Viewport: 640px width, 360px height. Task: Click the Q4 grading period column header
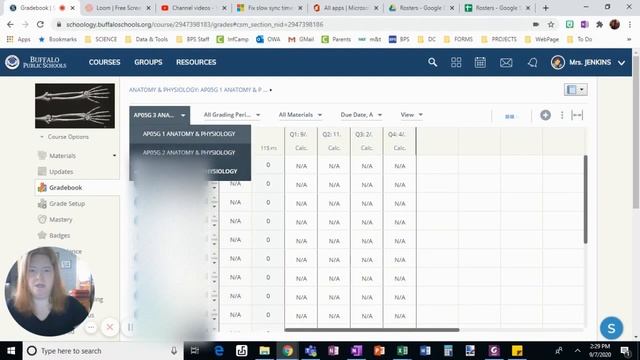tap(400, 141)
